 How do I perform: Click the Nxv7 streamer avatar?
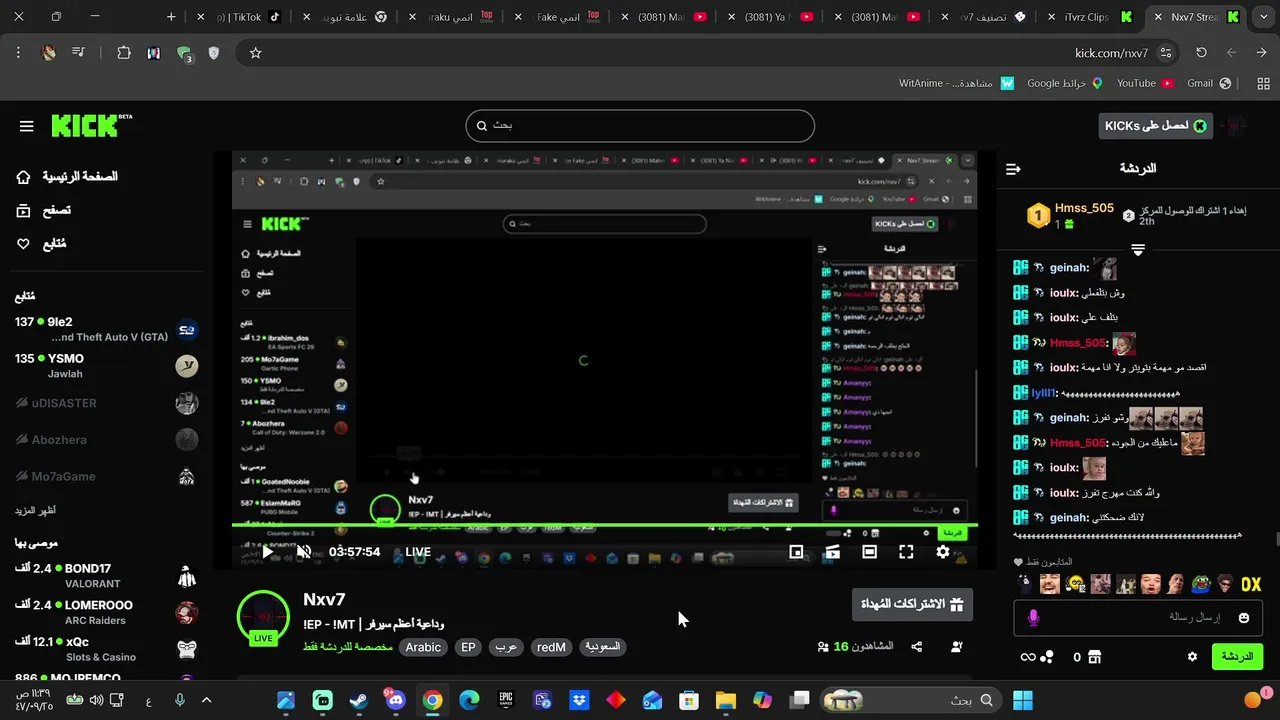tap(263, 615)
